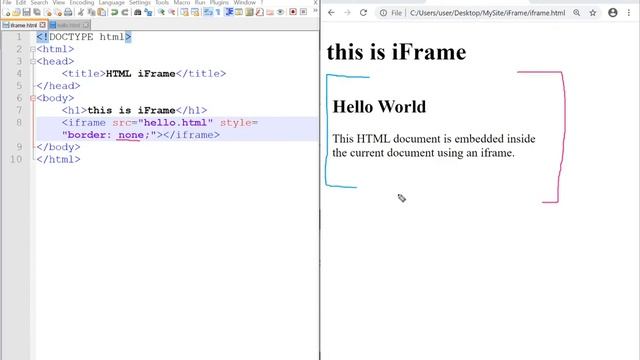
Task: Click the green Undo arrow icon
Action: (114, 12)
